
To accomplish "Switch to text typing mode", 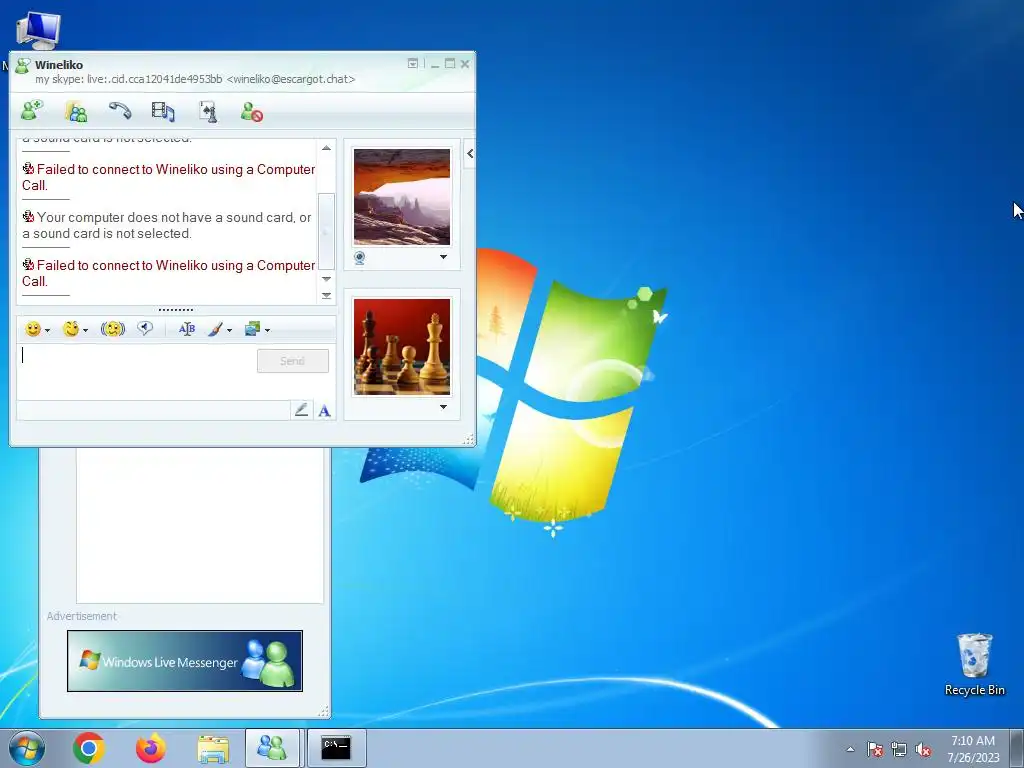I will pos(325,410).
